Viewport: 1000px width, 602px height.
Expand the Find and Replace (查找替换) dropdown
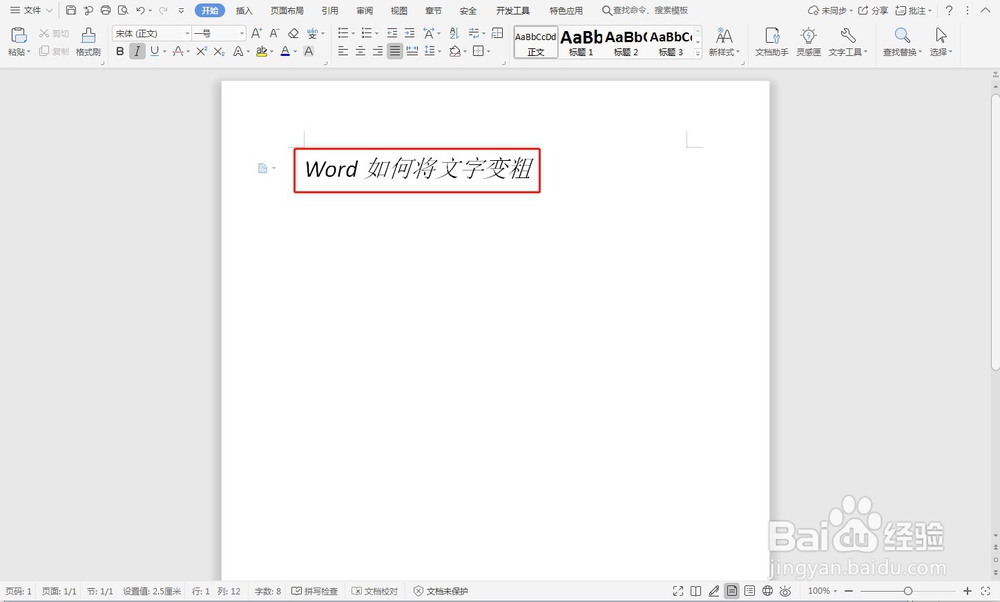(x=920, y=52)
